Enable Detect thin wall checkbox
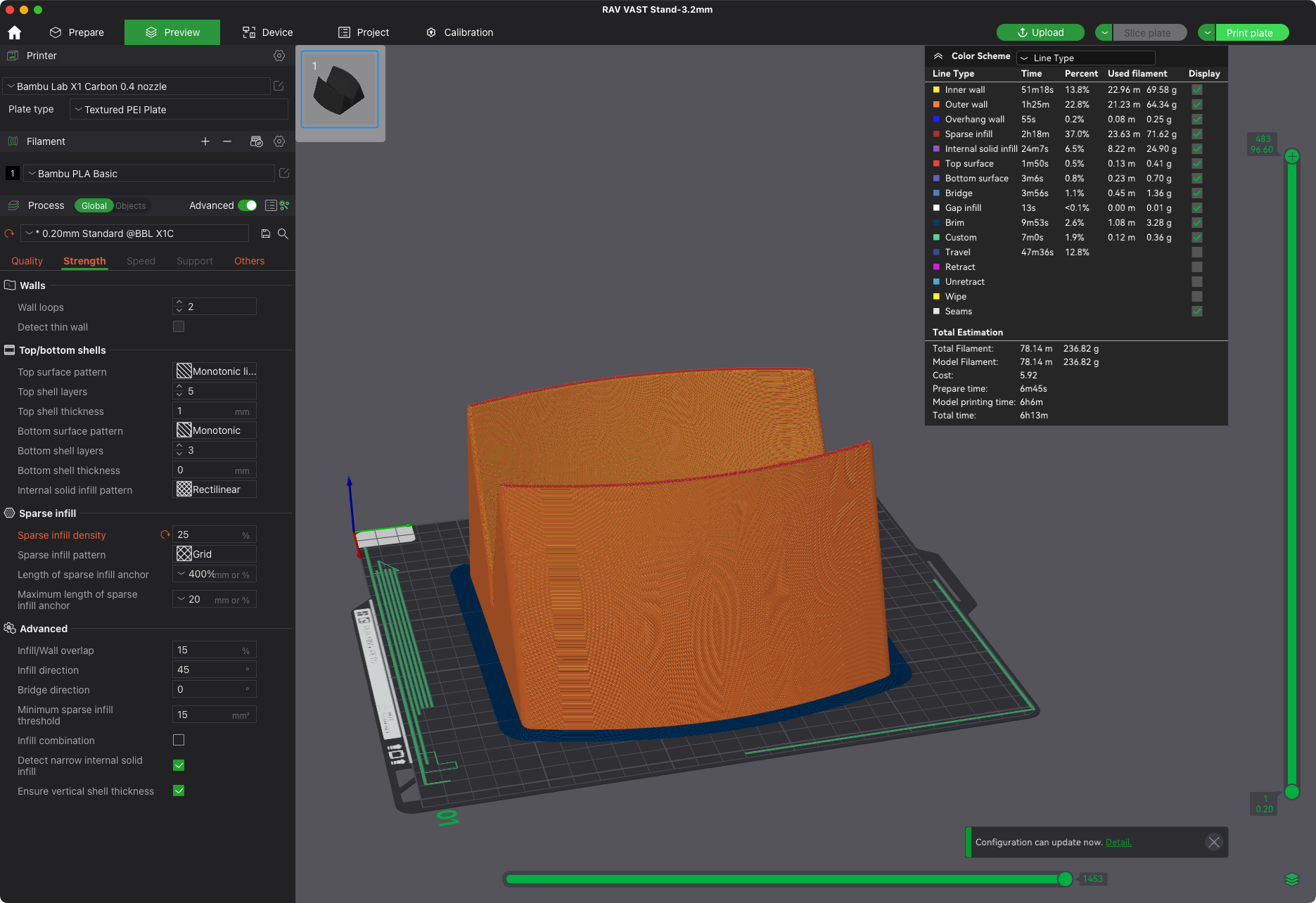The width and height of the screenshot is (1316, 903). [179, 326]
